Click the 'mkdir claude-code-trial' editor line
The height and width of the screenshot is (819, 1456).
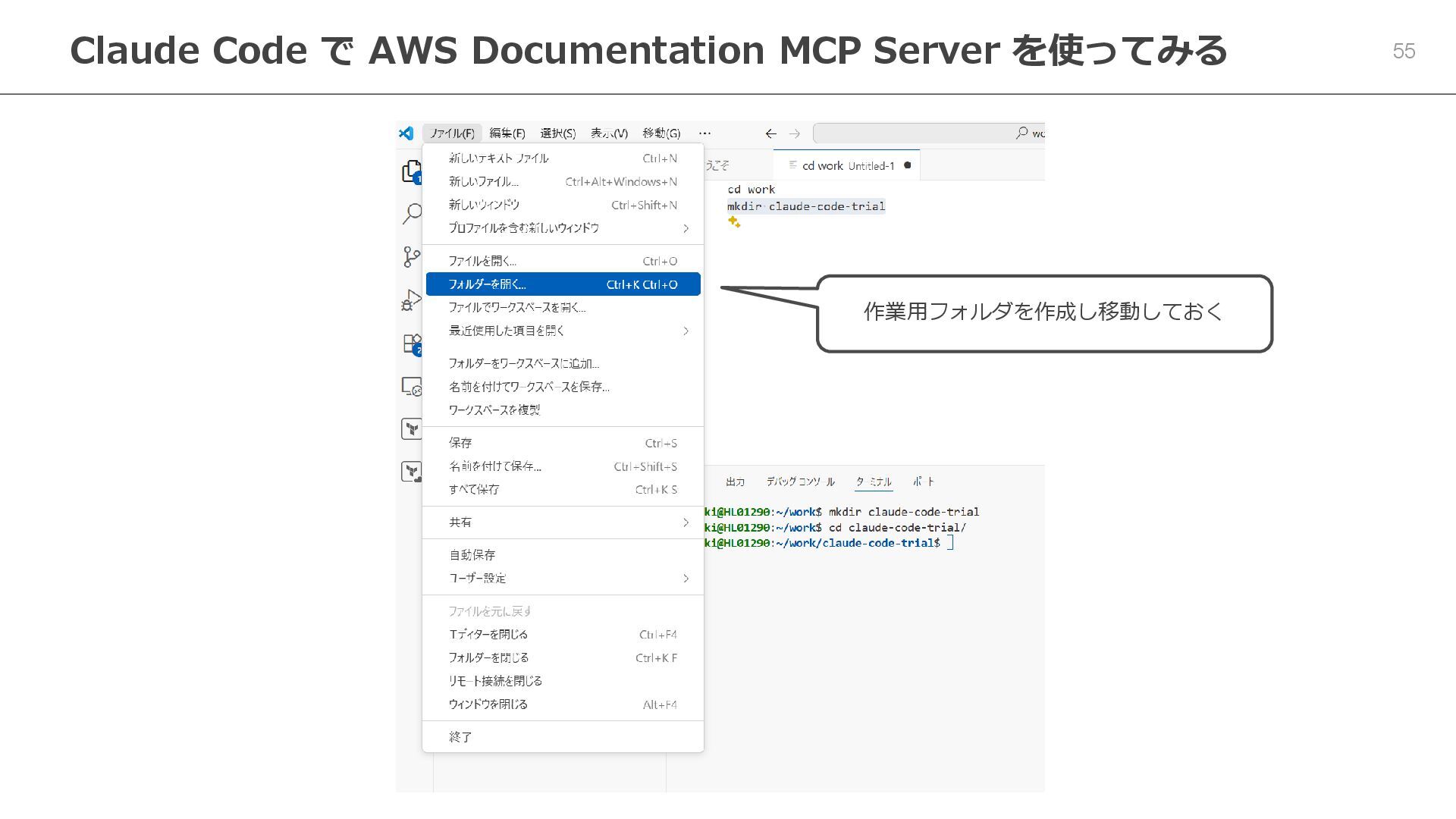click(806, 206)
